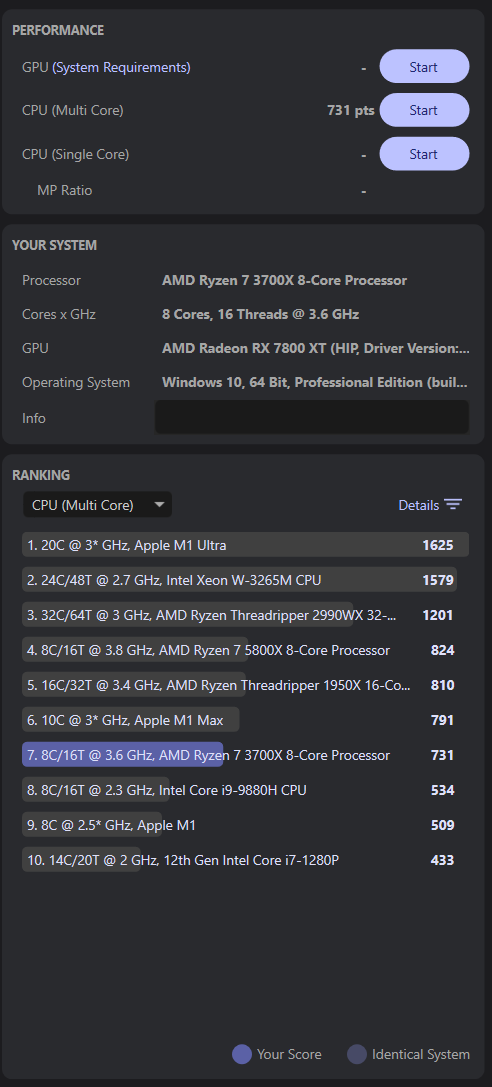Open the CPU (Multi Core) ranking dropdown

[x=97, y=505]
